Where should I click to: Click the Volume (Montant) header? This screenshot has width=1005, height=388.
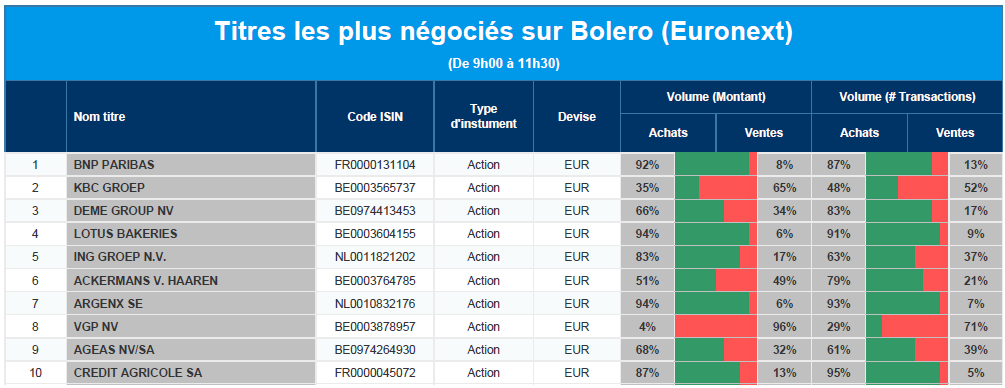716,97
